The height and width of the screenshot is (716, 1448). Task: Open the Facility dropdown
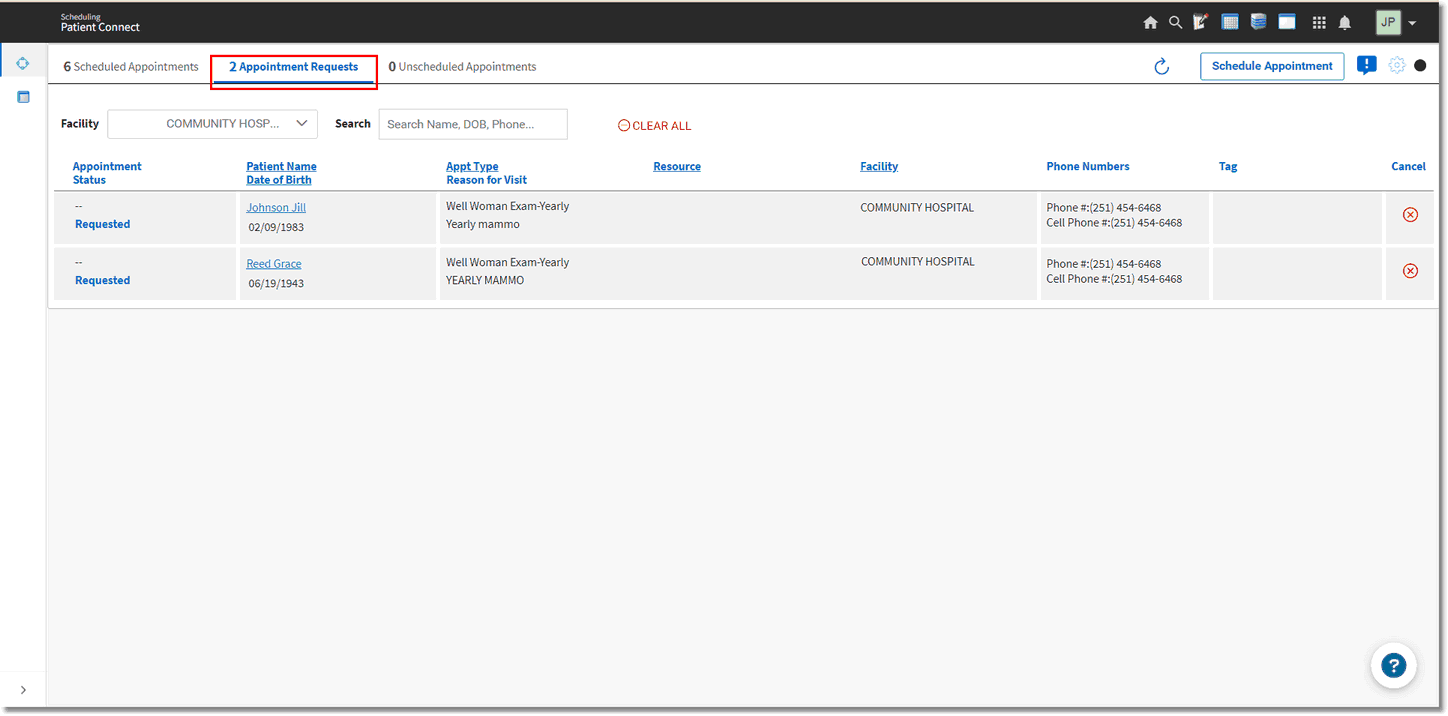(212, 124)
